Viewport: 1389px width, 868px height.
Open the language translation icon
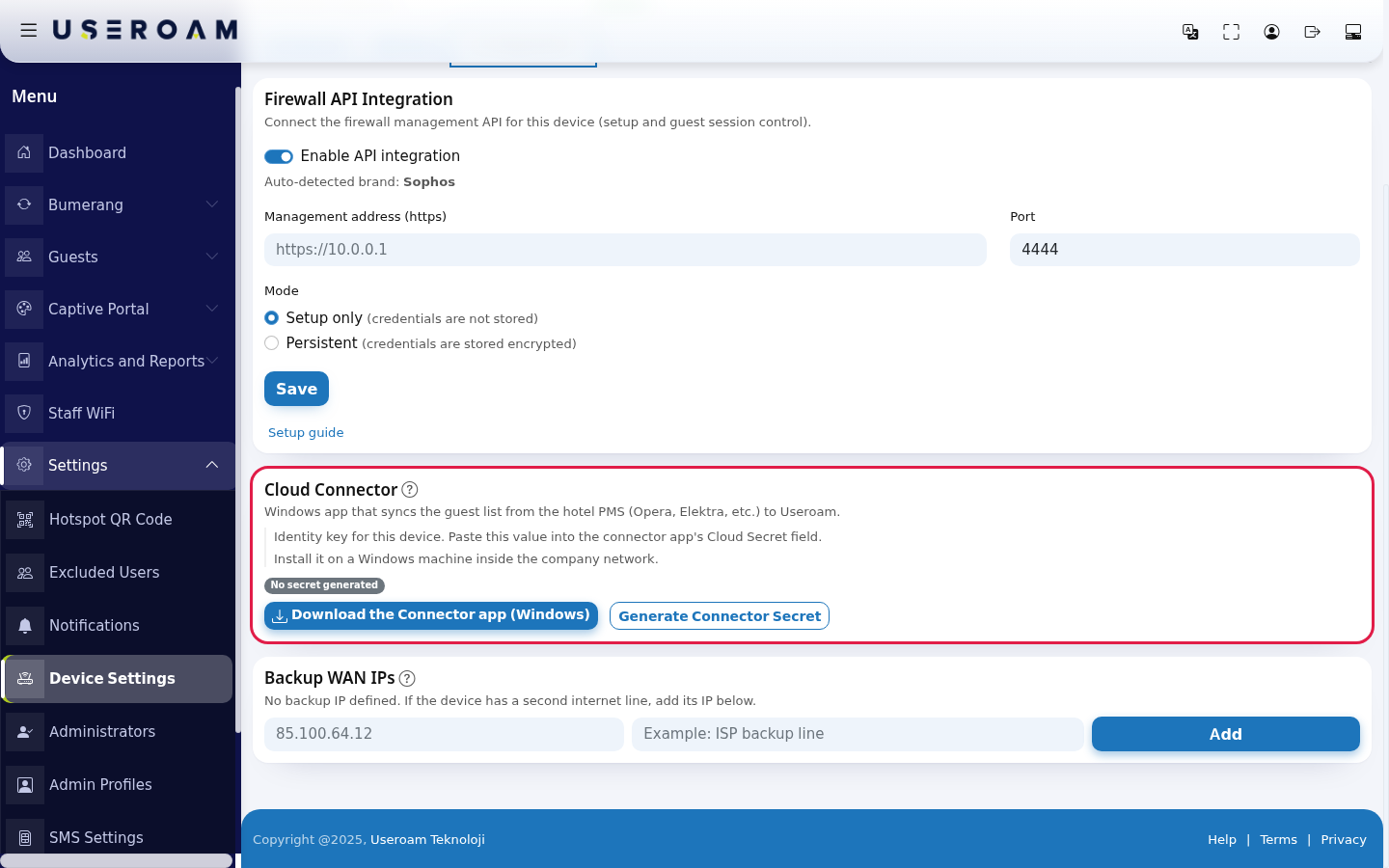tap(1190, 32)
